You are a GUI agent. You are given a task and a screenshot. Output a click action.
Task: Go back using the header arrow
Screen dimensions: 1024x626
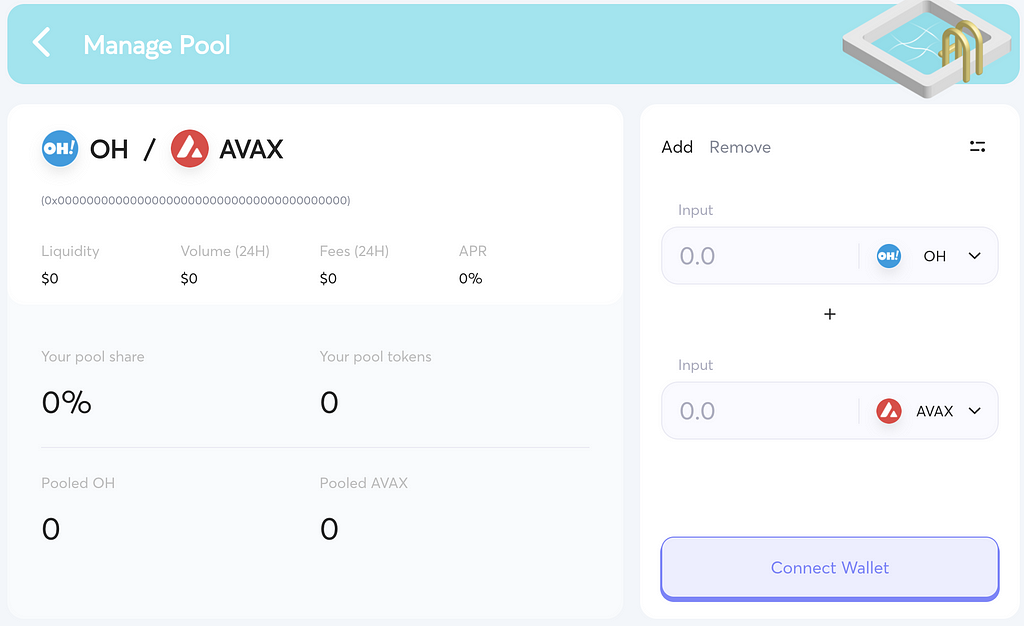coord(42,43)
